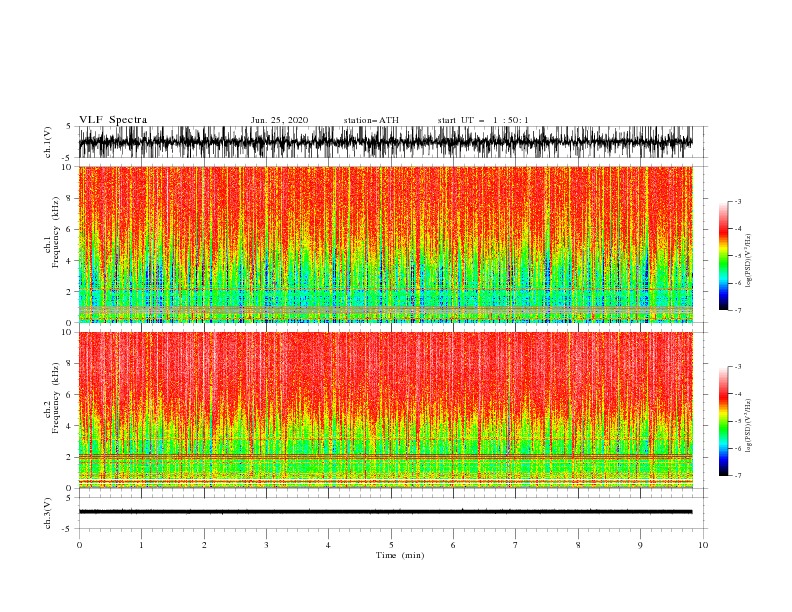Click ch.2 frequency axis "10" tick label
This screenshot has height=612, width=792.
[67, 332]
